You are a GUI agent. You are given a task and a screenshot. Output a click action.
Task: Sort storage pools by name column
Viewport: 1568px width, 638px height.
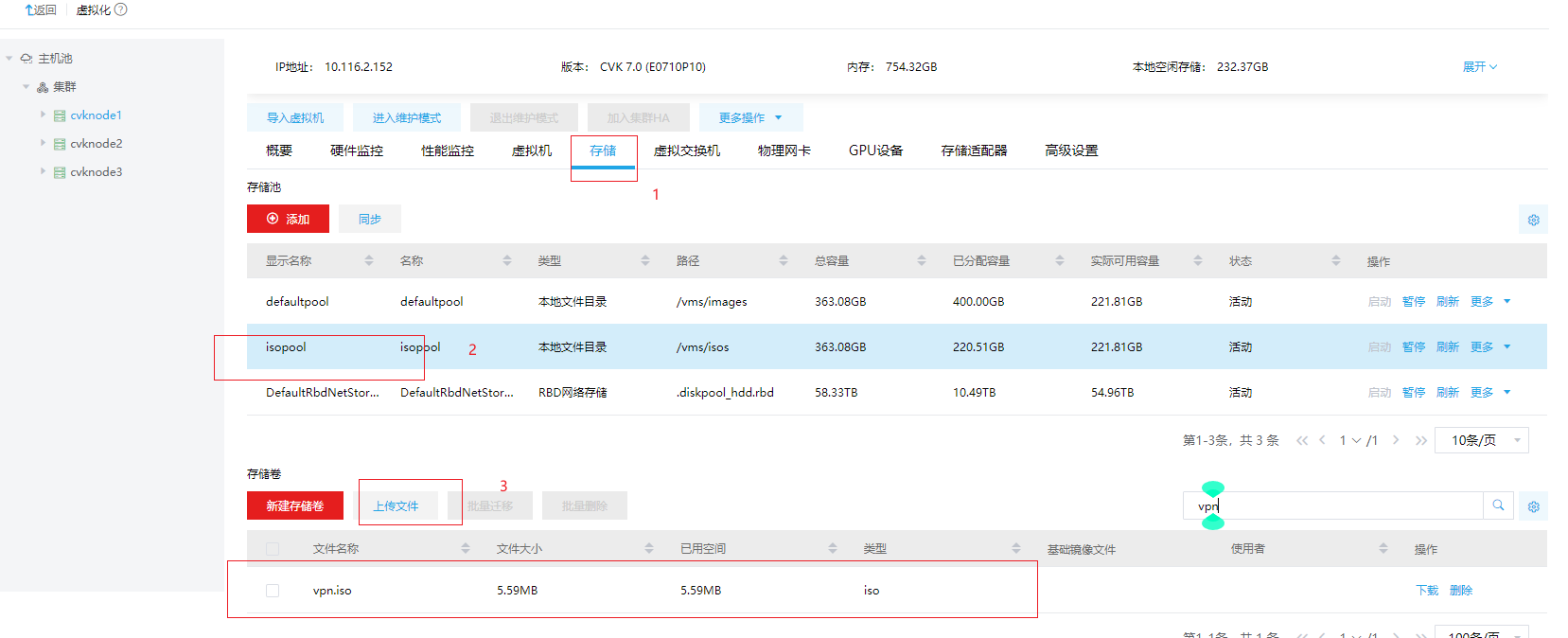[x=507, y=260]
